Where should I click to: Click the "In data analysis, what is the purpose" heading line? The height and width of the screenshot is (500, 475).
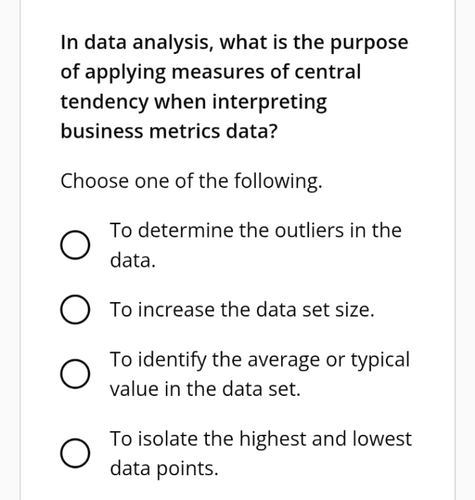coord(234,43)
